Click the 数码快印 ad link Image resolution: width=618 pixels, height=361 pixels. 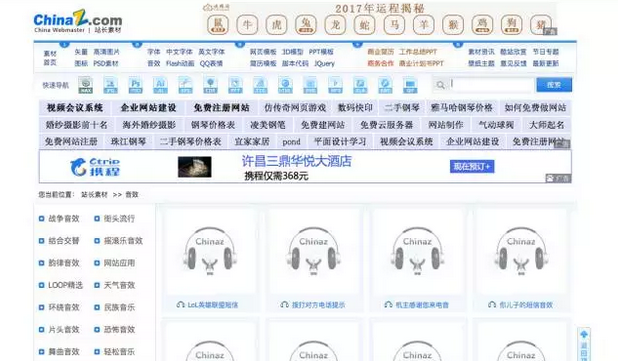(355, 108)
